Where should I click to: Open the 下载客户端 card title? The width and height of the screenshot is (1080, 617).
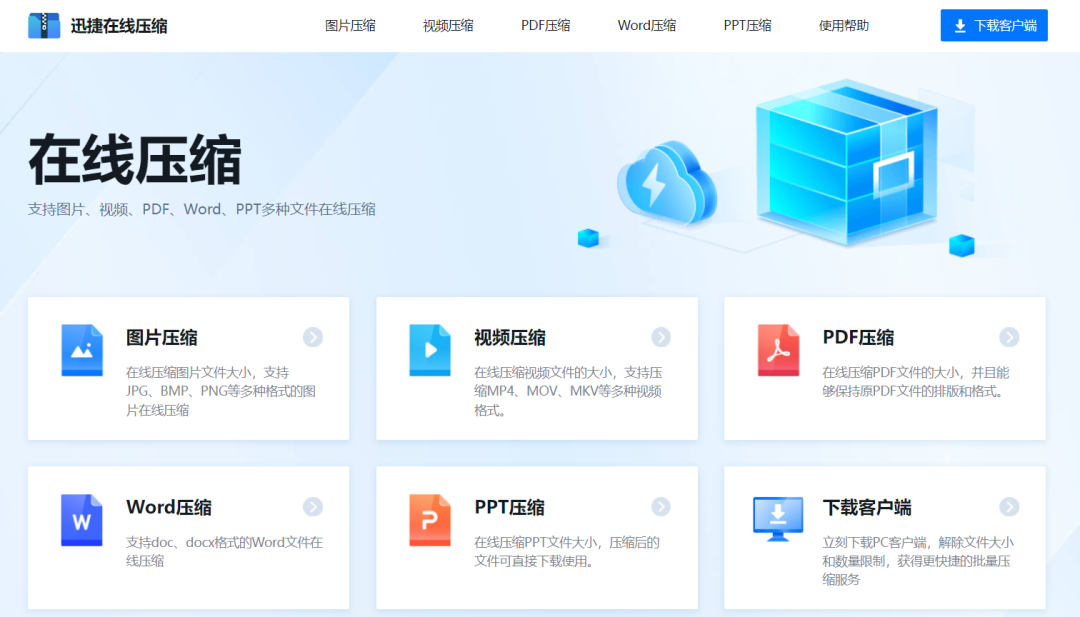pyautogui.click(x=867, y=508)
